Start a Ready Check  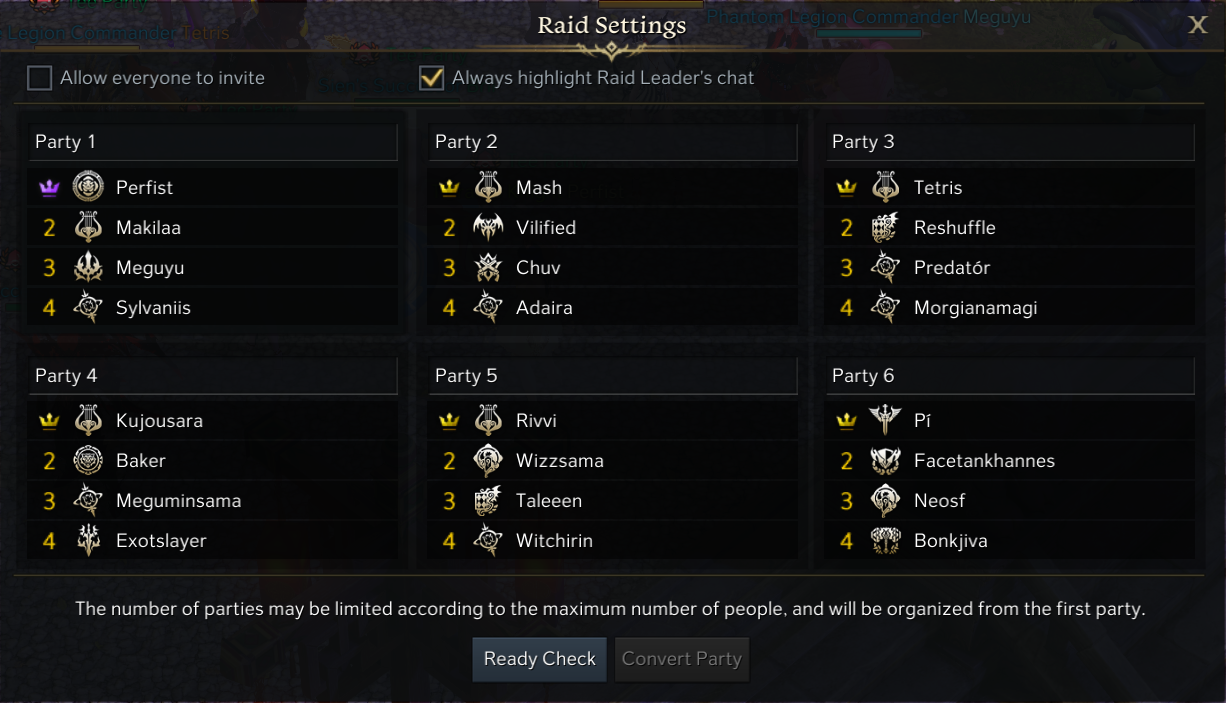point(539,659)
